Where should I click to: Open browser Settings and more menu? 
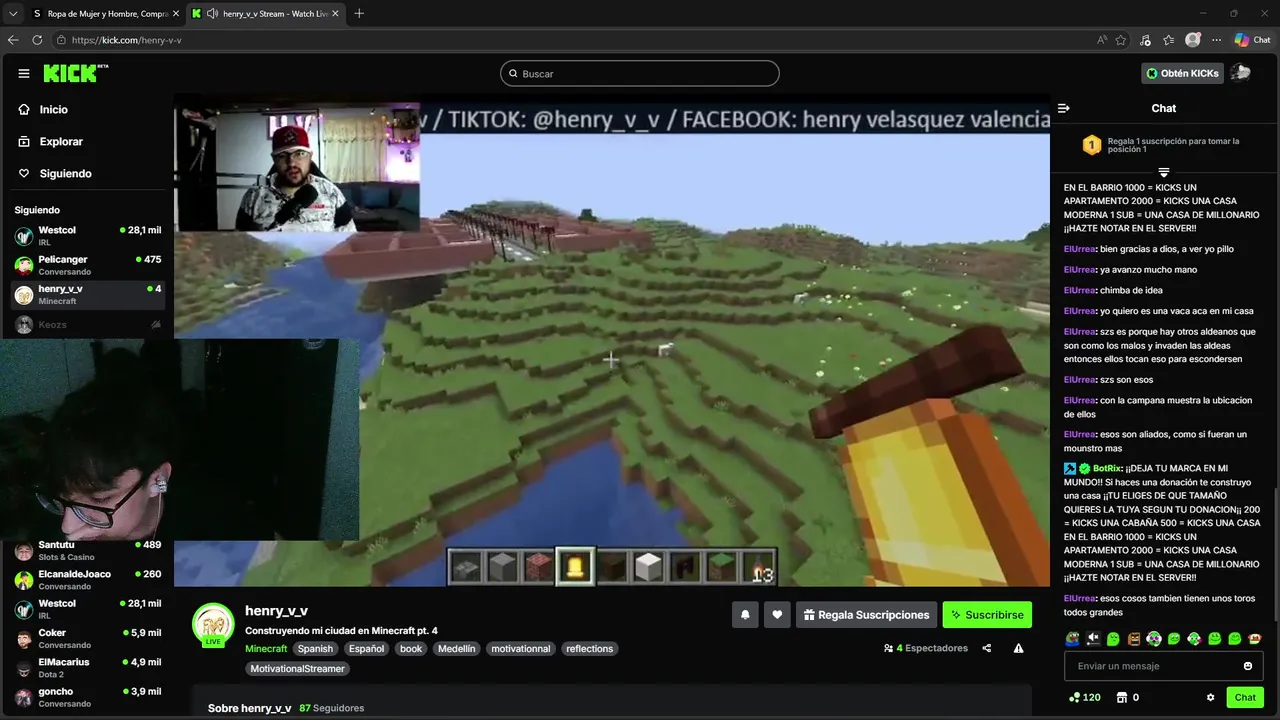coord(1217,40)
